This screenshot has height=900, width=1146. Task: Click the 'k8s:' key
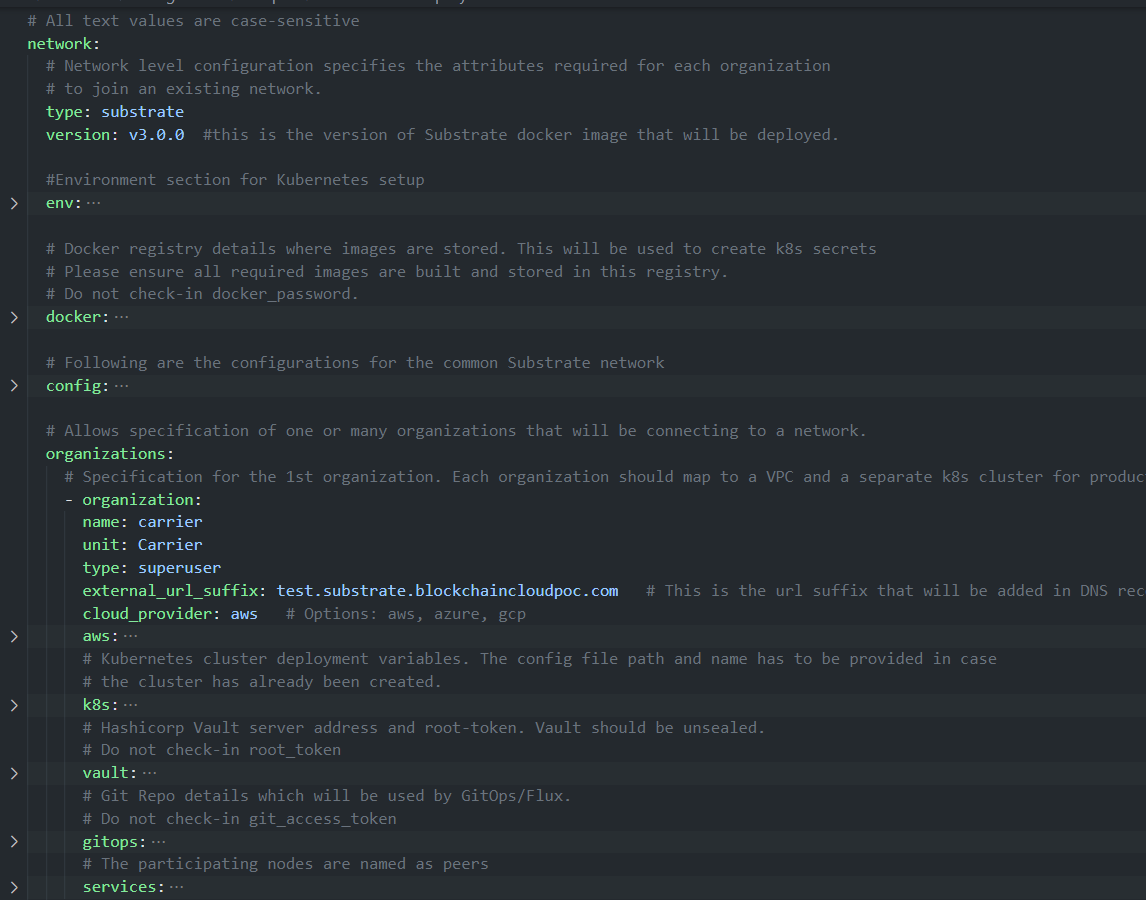[x=100, y=705]
